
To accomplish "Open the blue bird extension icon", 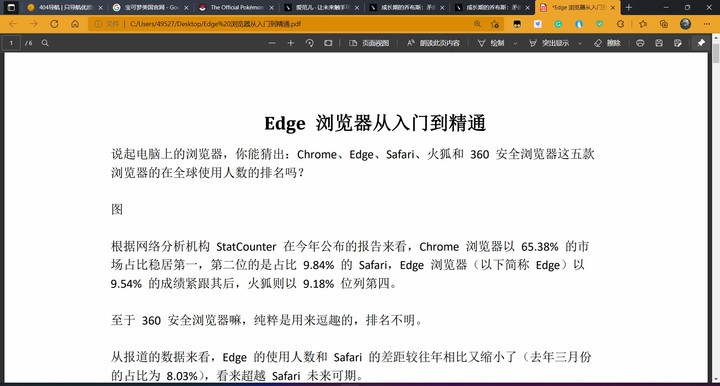I will (x=538, y=24).
